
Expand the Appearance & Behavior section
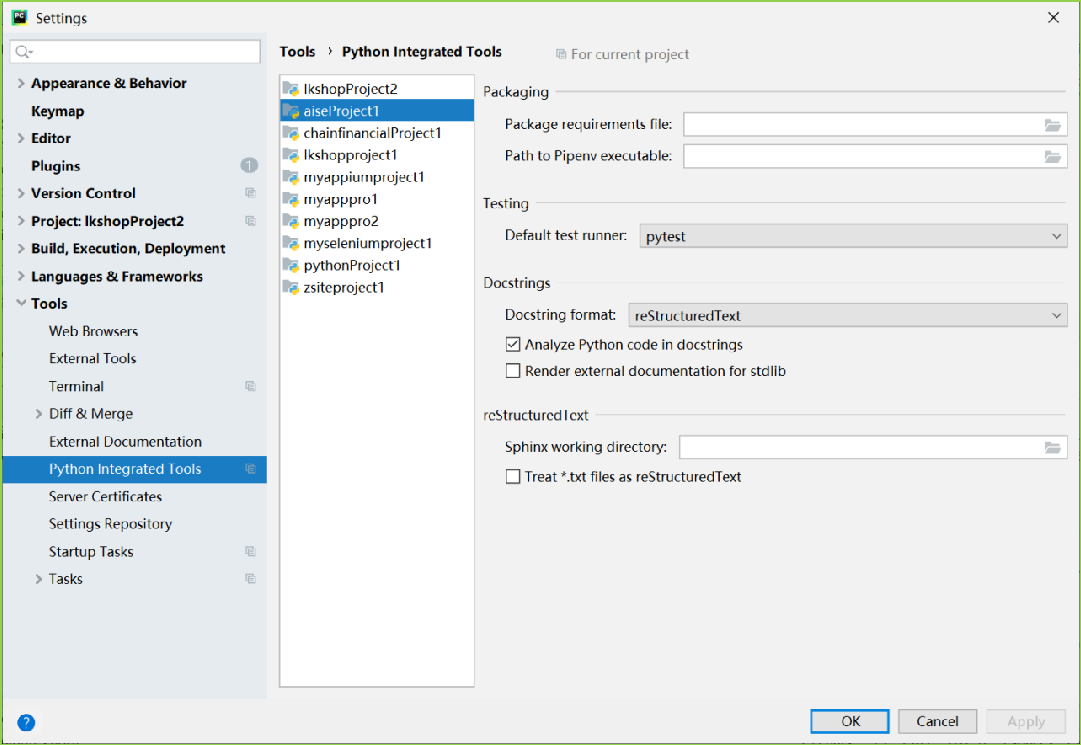[x=21, y=84]
